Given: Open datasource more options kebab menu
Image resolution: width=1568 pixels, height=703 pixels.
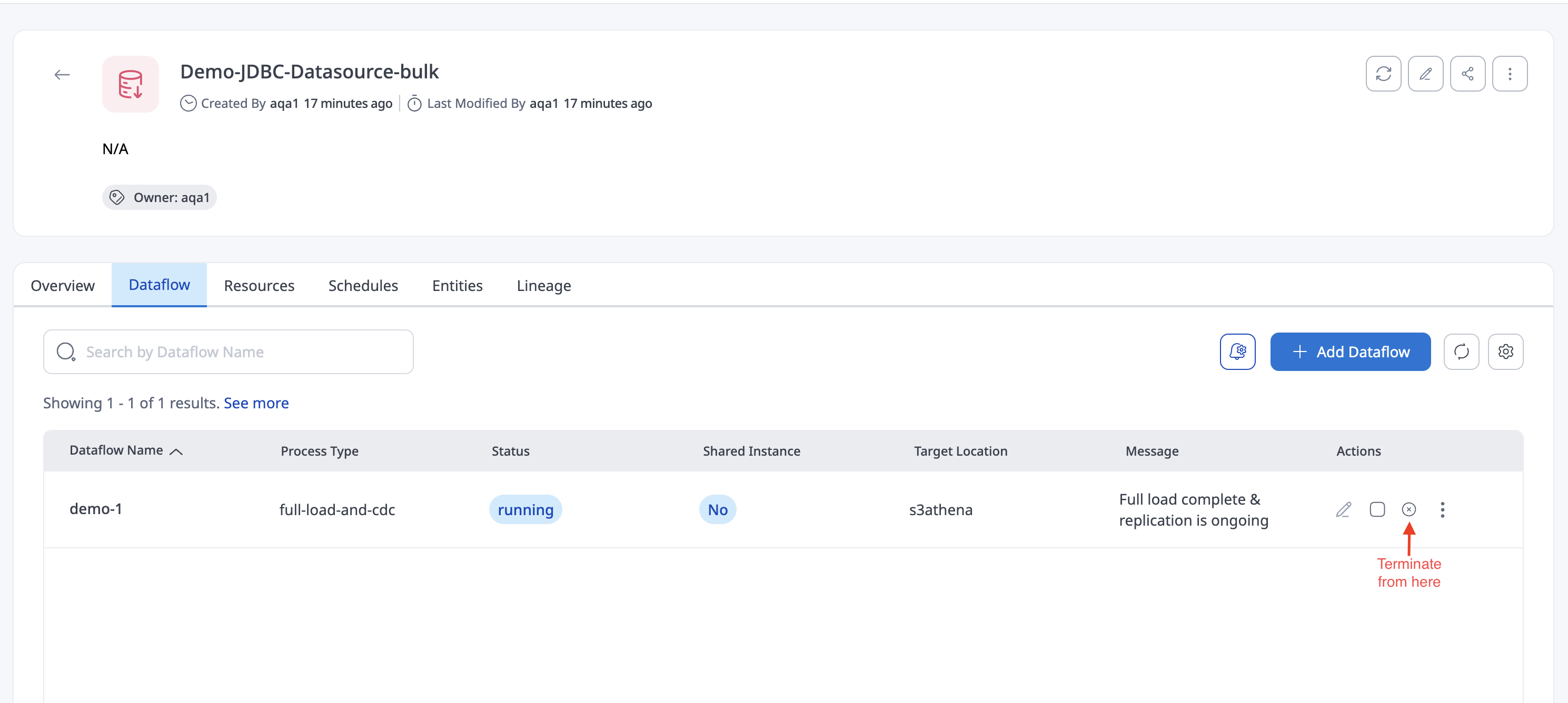Looking at the screenshot, I should tap(1510, 74).
